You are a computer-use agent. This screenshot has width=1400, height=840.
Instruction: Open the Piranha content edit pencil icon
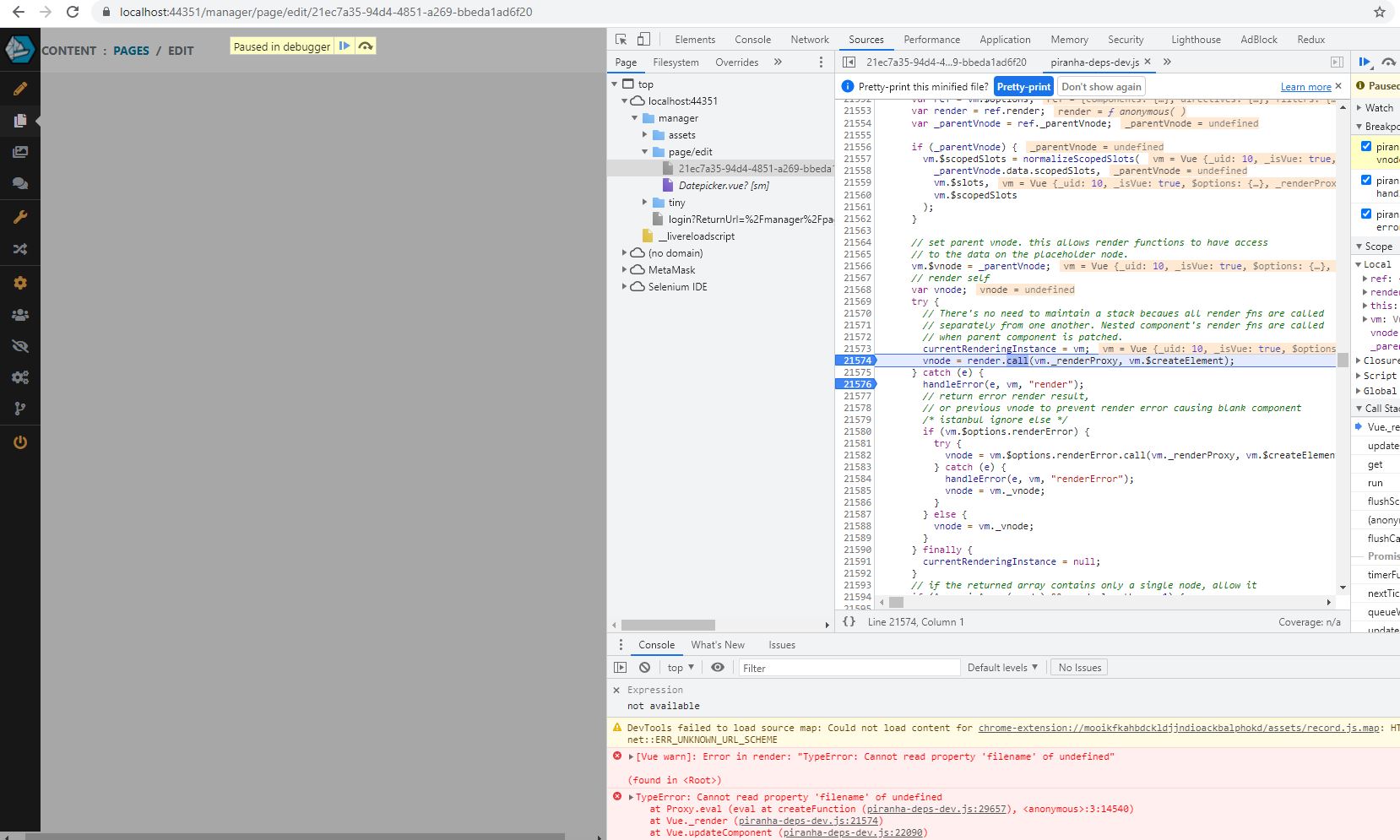[x=20, y=89]
